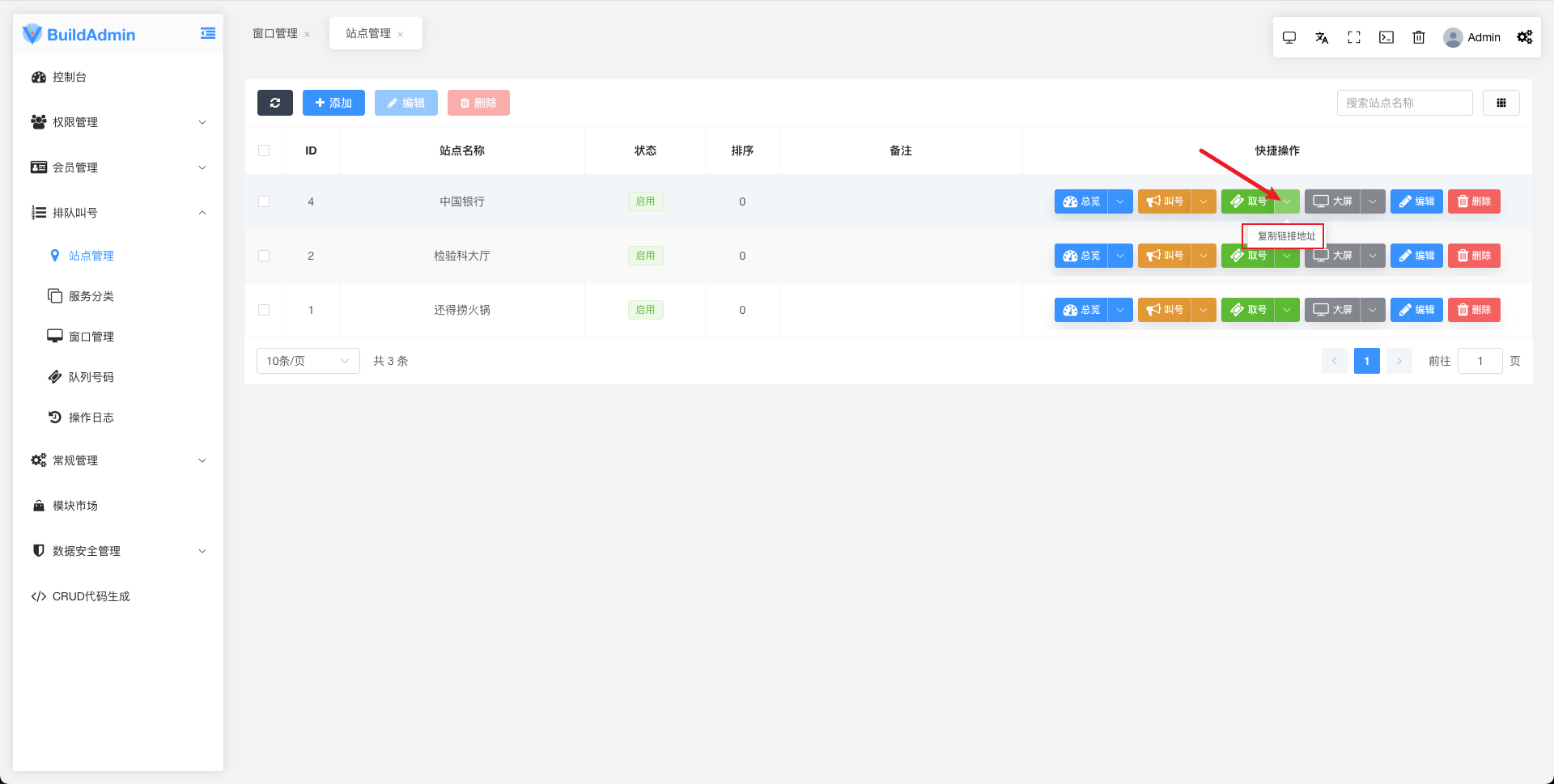Select all rows with header checkbox
The height and width of the screenshot is (784, 1554).
click(264, 150)
